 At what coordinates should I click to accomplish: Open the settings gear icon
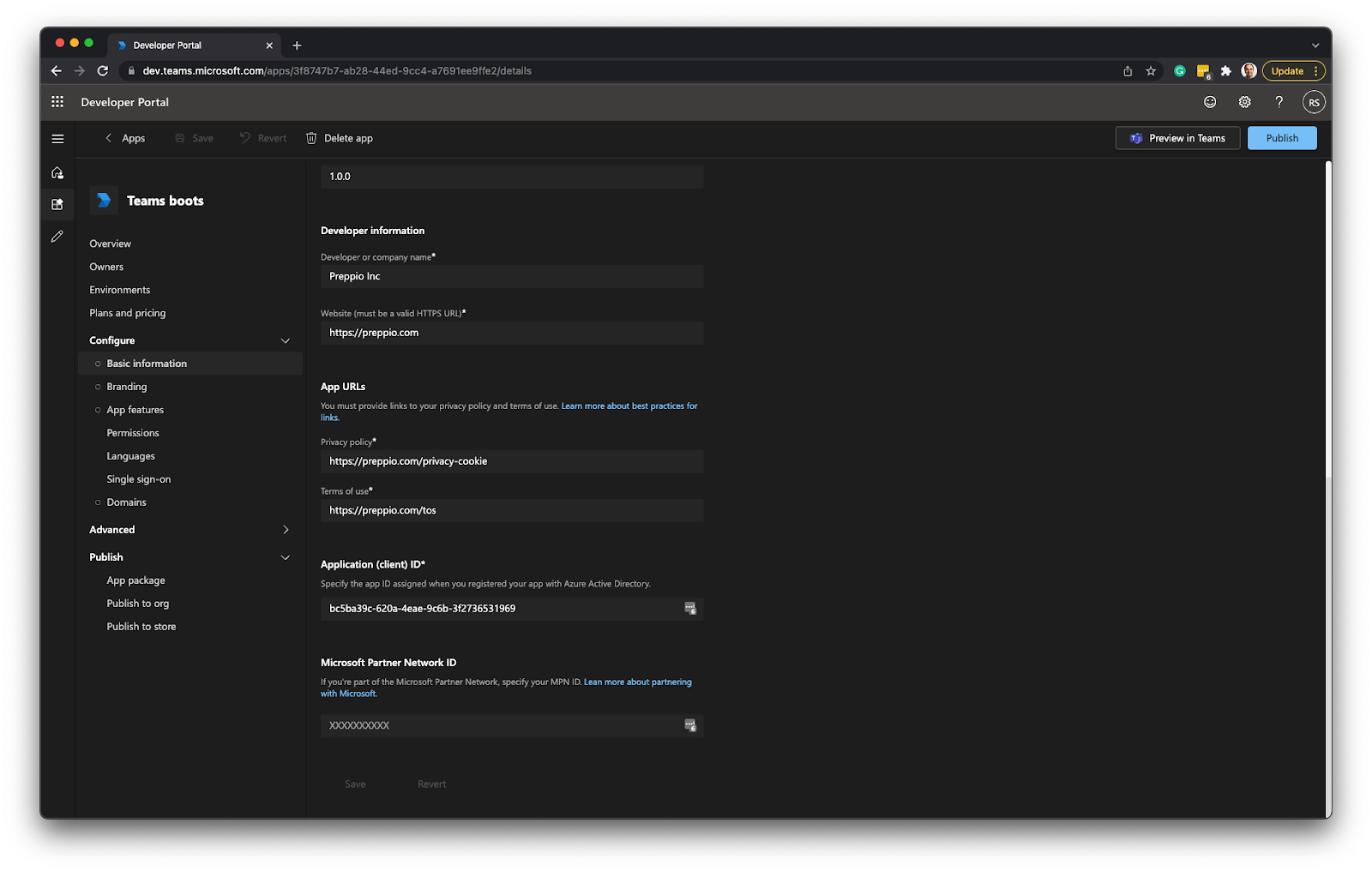click(x=1244, y=101)
